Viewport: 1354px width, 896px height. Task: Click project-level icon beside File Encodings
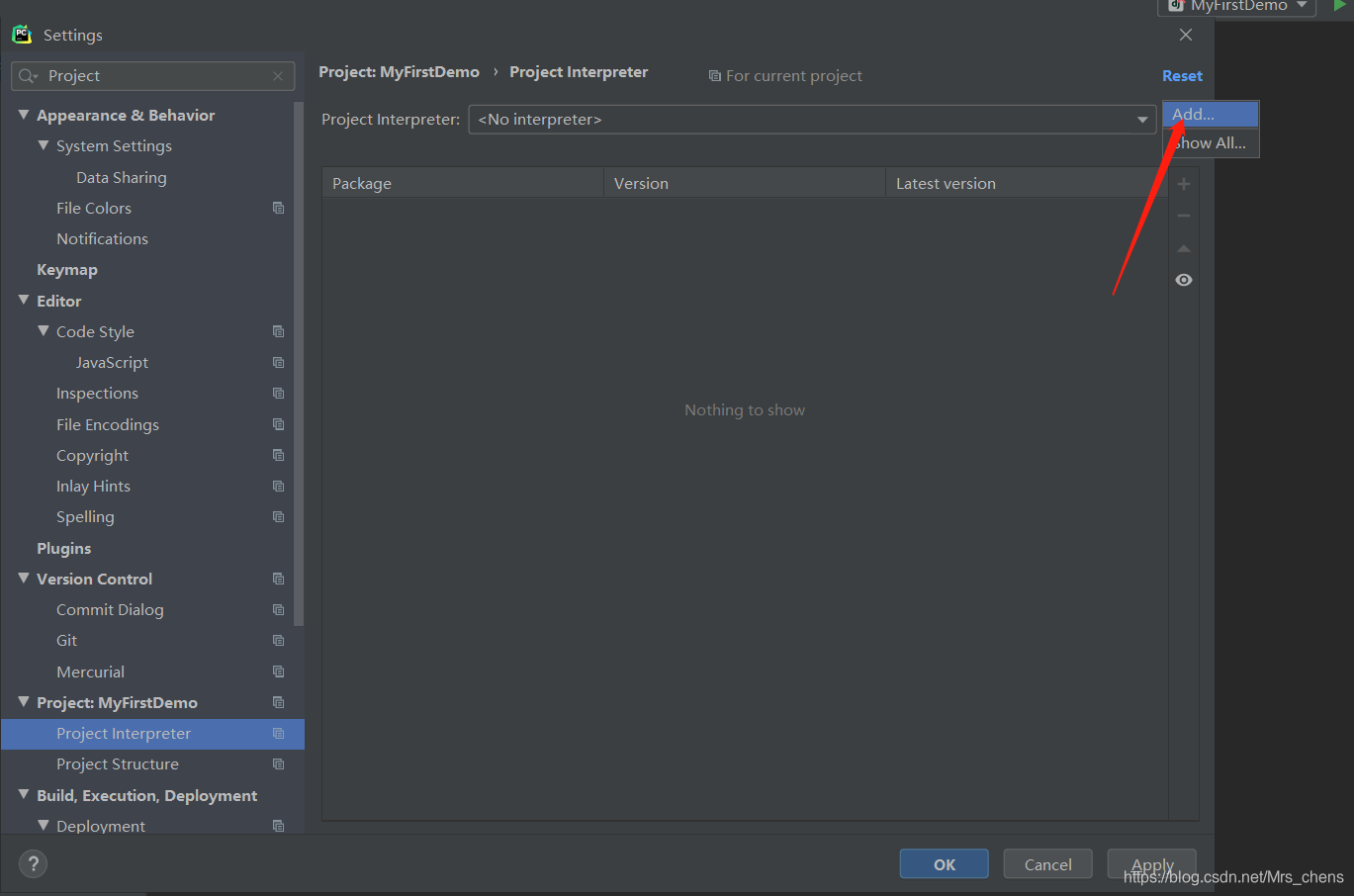pyautogui.click(x=278, y=424)
